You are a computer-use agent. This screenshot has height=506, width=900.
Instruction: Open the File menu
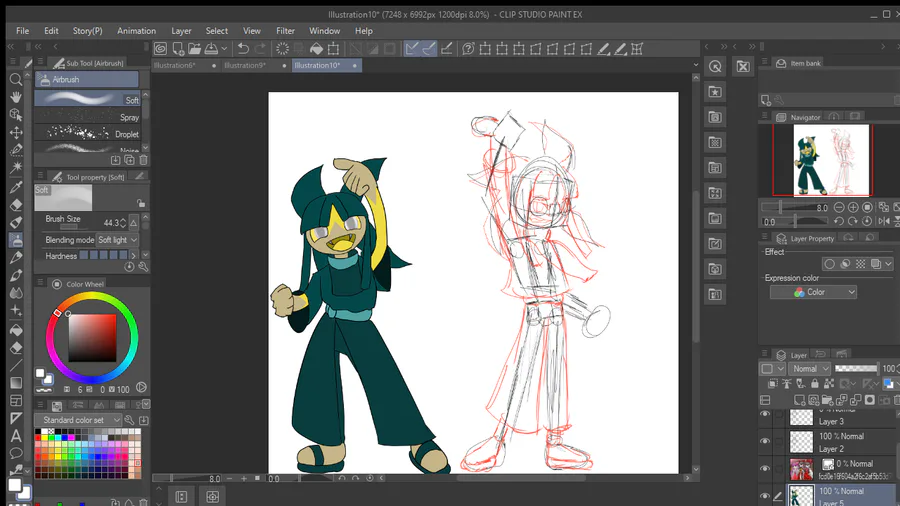22,31
